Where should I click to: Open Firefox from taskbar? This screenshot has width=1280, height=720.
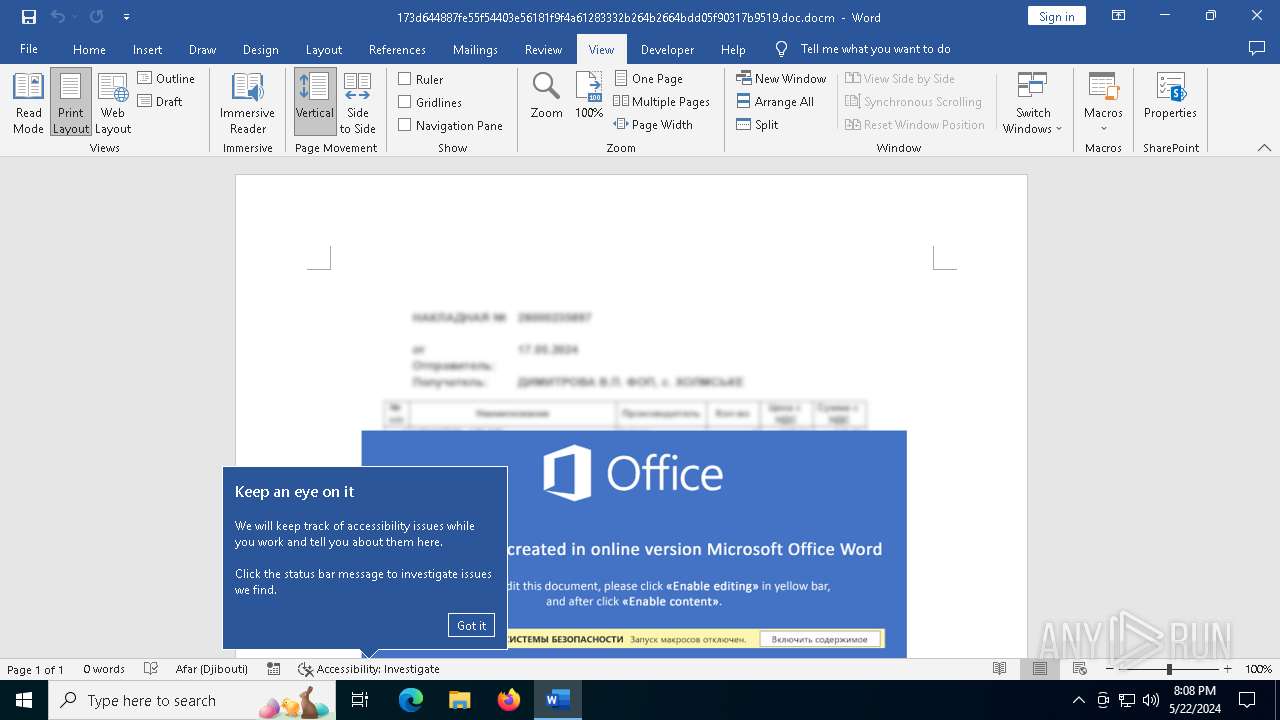[x=509, y=700]
